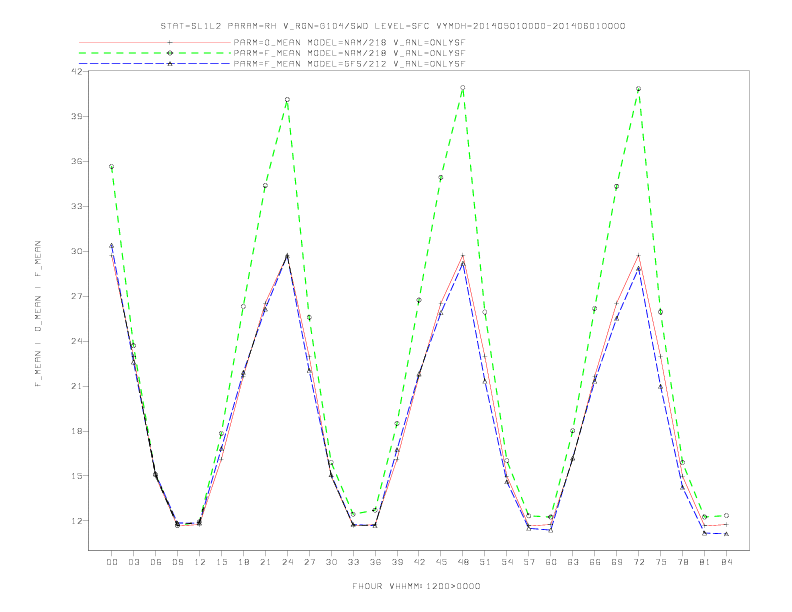Click x-axis tick label 33
Image resolution: width=792 pixels, height=612 pixels.
353,562
